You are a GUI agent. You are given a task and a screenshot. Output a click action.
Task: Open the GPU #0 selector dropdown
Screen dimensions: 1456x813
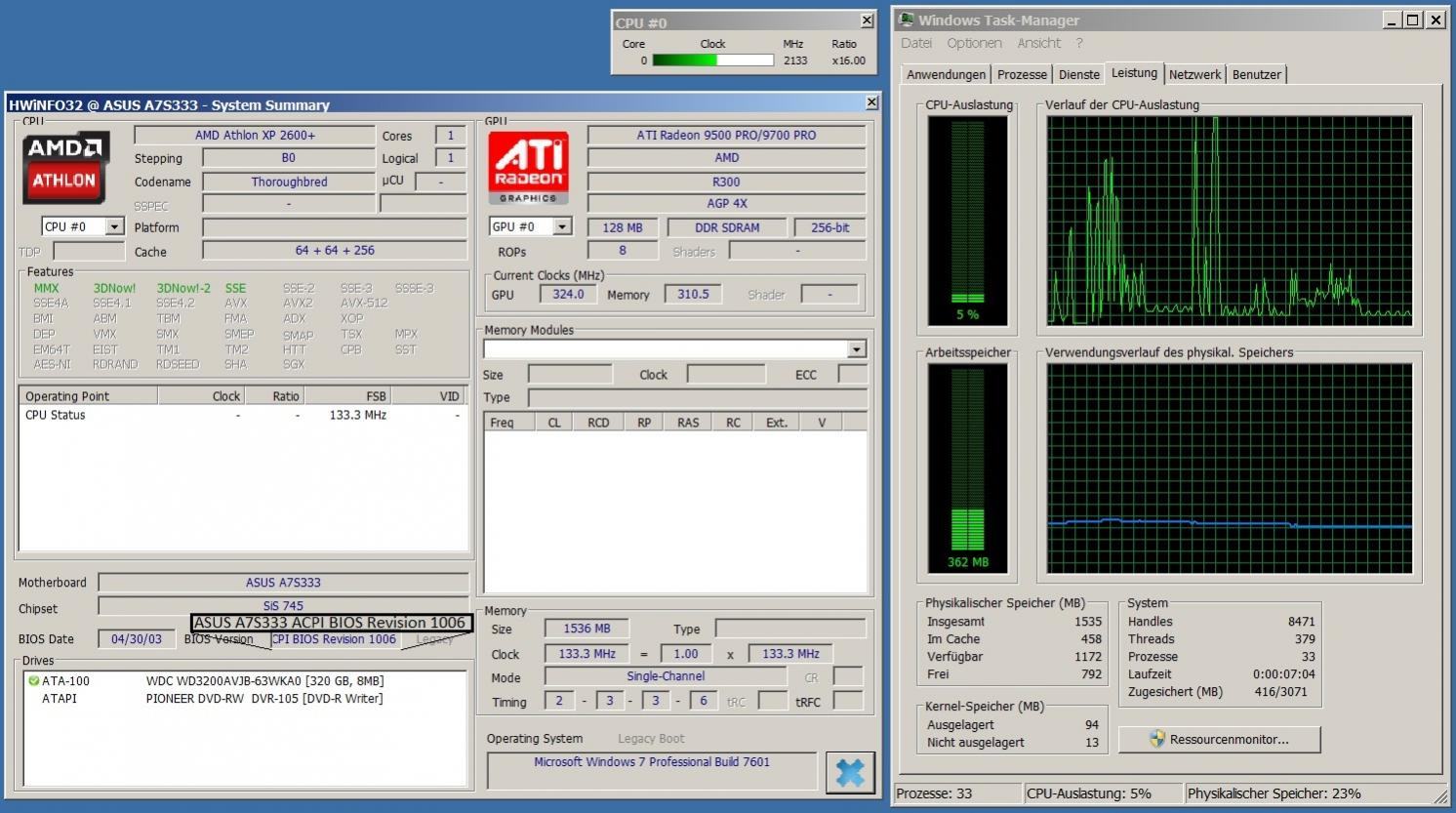[562, 226]
